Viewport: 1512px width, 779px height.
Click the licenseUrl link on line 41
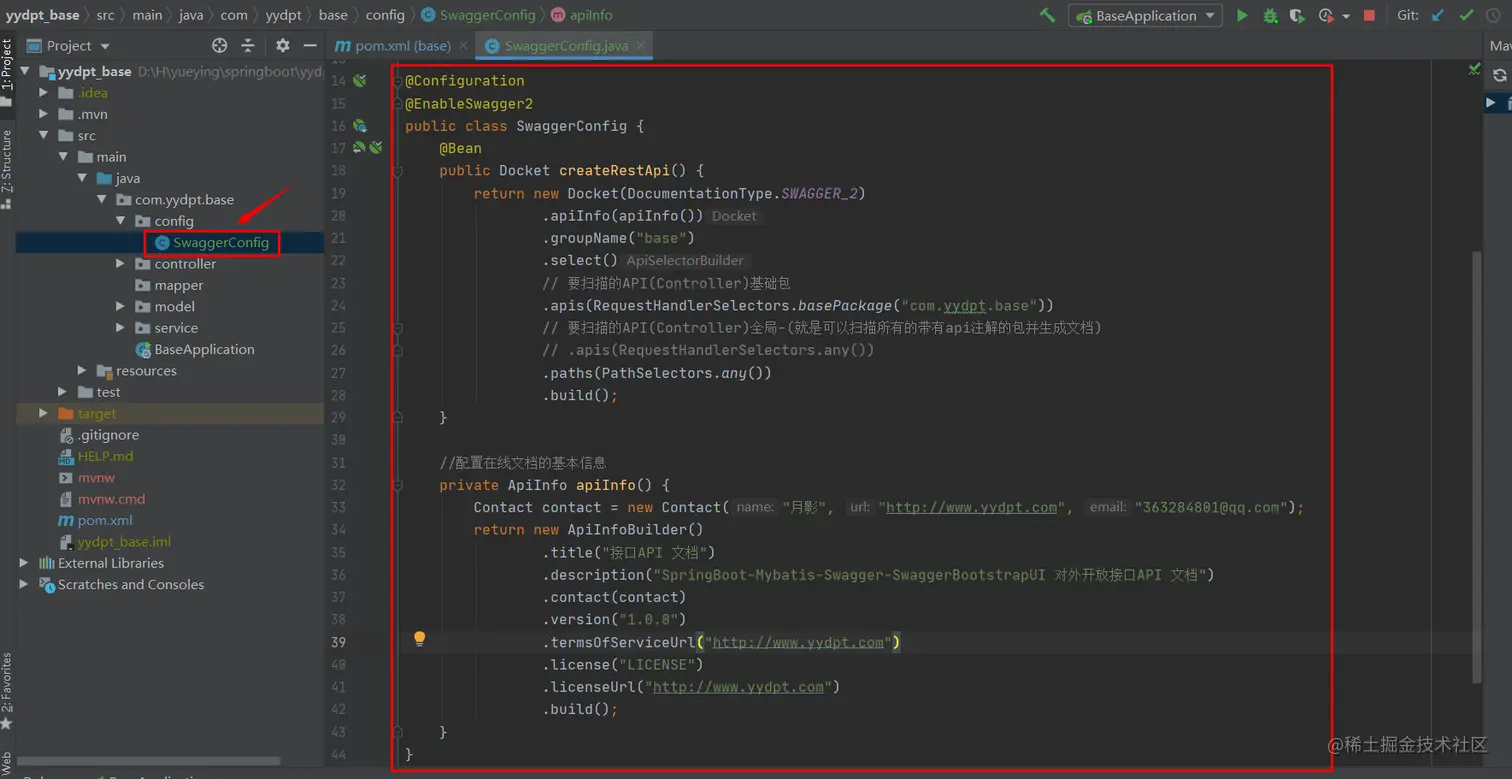click(738, 688)
